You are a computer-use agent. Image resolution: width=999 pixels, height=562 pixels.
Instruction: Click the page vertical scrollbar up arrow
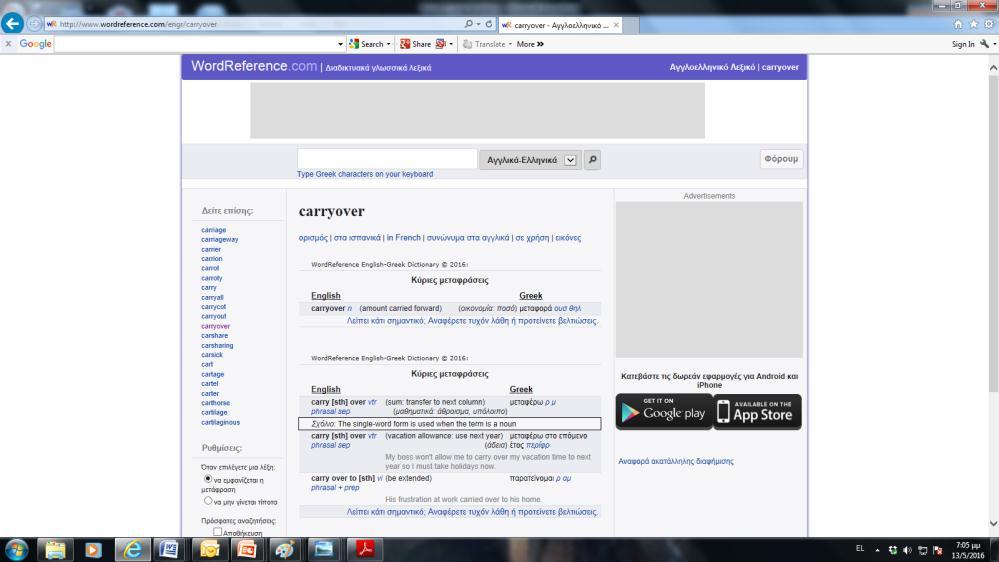point(993,67)
